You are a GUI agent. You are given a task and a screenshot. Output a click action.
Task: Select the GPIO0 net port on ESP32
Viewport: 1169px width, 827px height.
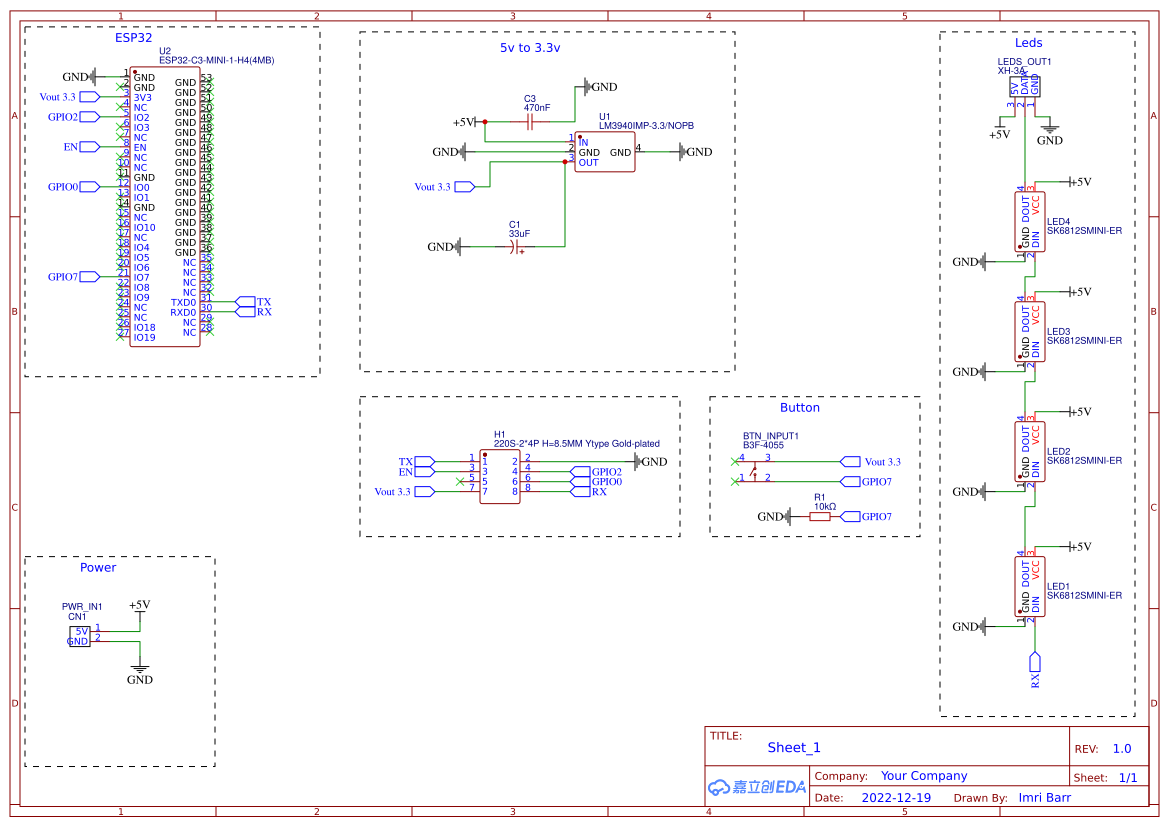point(89,187)
